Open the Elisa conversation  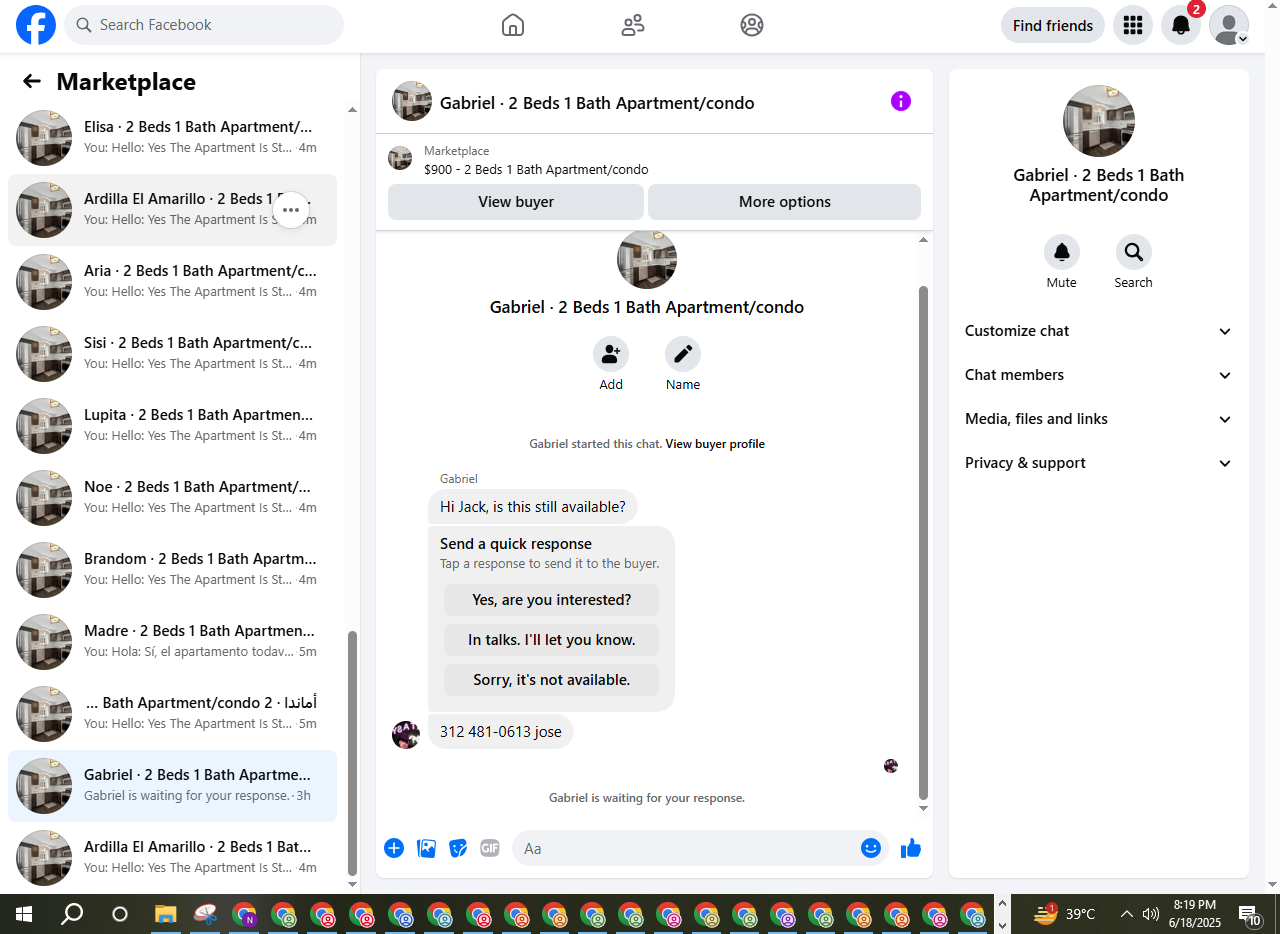tap(172, 138)
